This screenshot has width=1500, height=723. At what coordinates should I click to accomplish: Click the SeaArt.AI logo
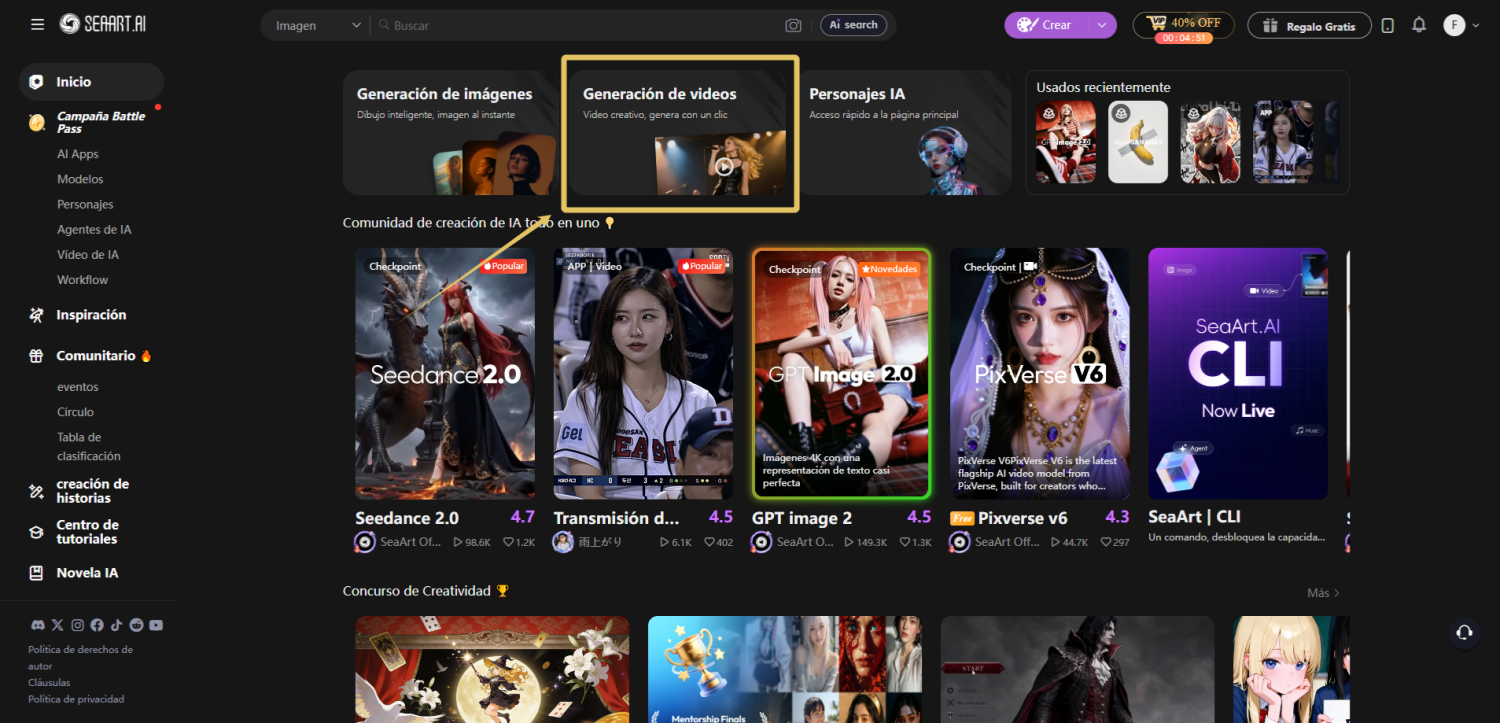(x=103, y=24)
